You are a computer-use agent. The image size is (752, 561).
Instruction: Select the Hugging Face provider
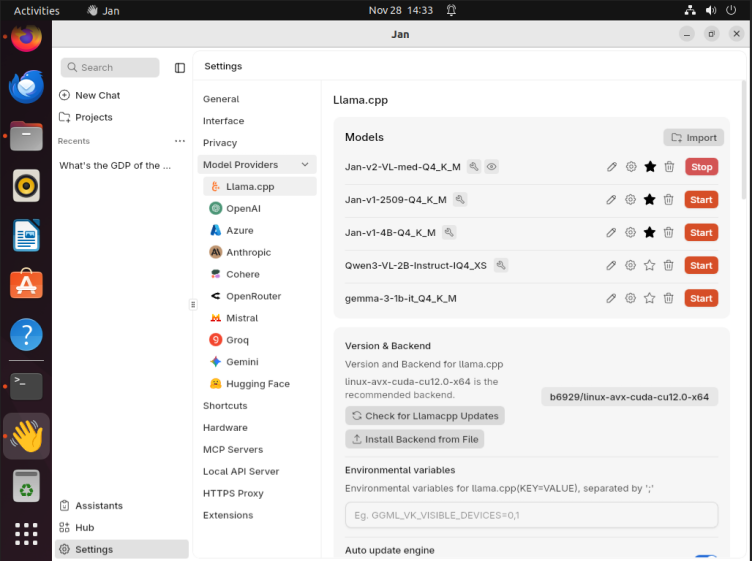tap(258, 384)
